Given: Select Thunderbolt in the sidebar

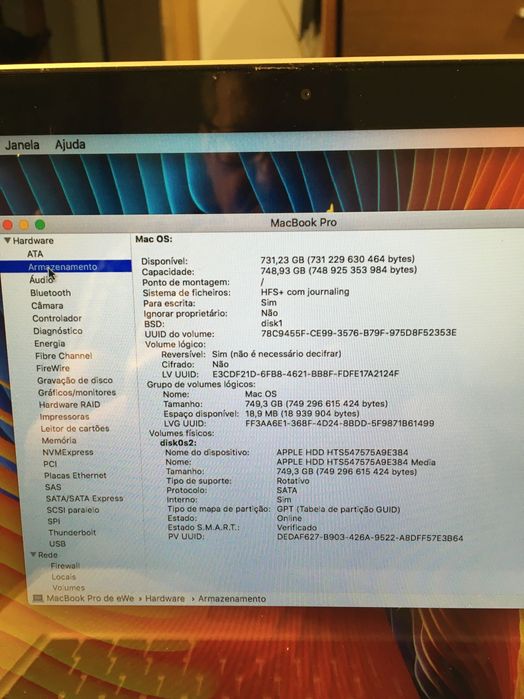Looking at the screenshot, I should point(72,532).
